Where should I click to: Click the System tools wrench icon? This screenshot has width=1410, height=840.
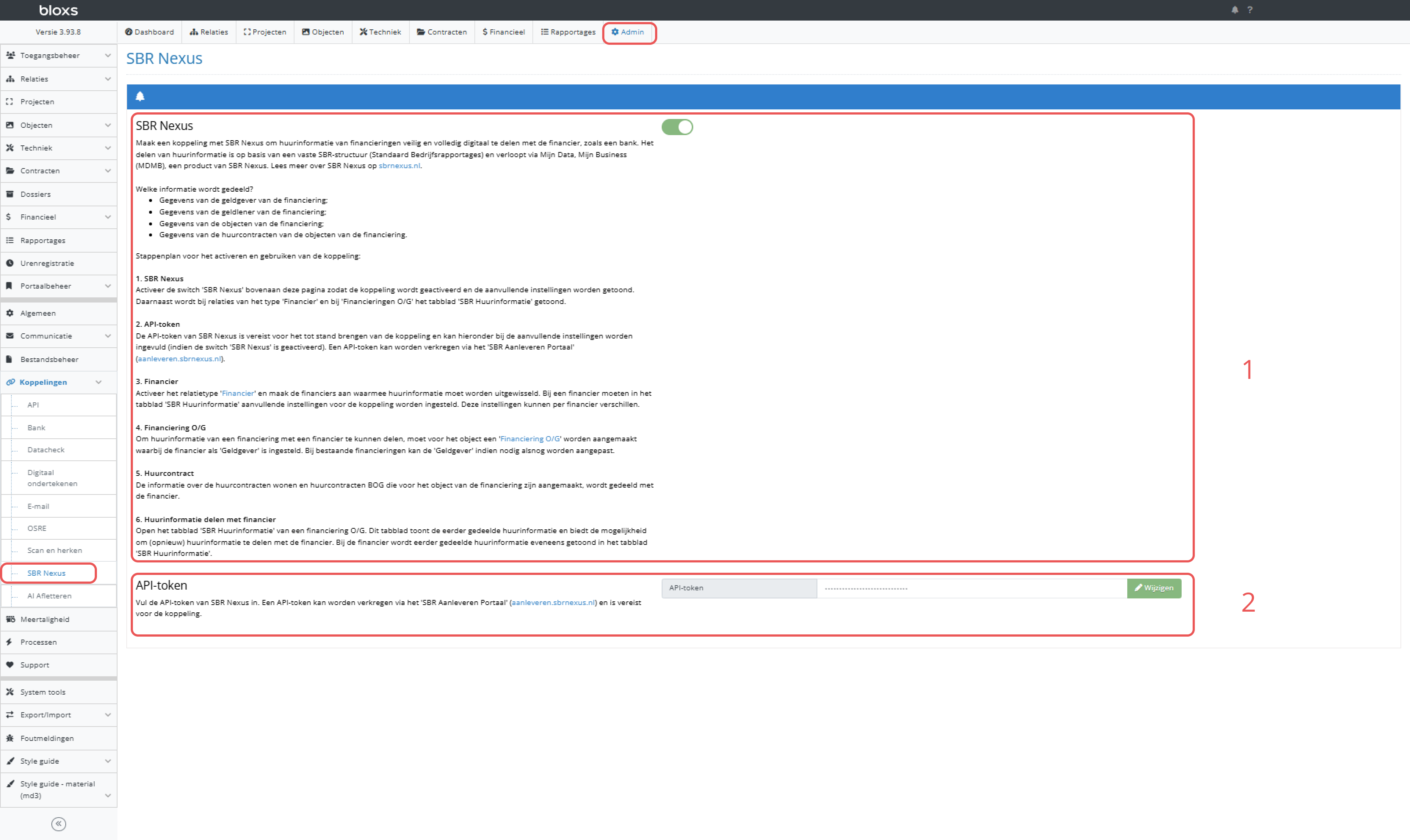10,692
